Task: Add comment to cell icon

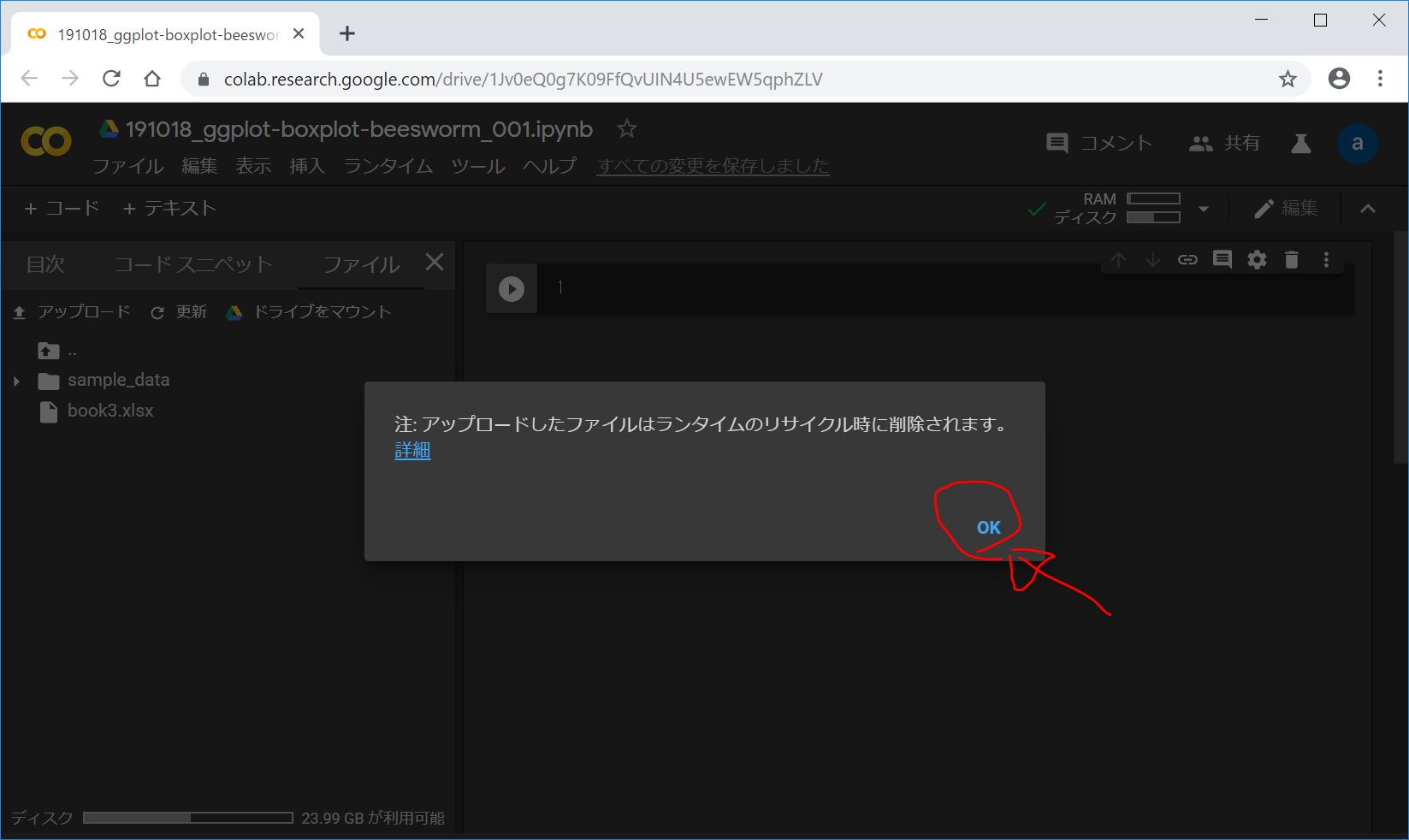Action: coord(1223,260)
